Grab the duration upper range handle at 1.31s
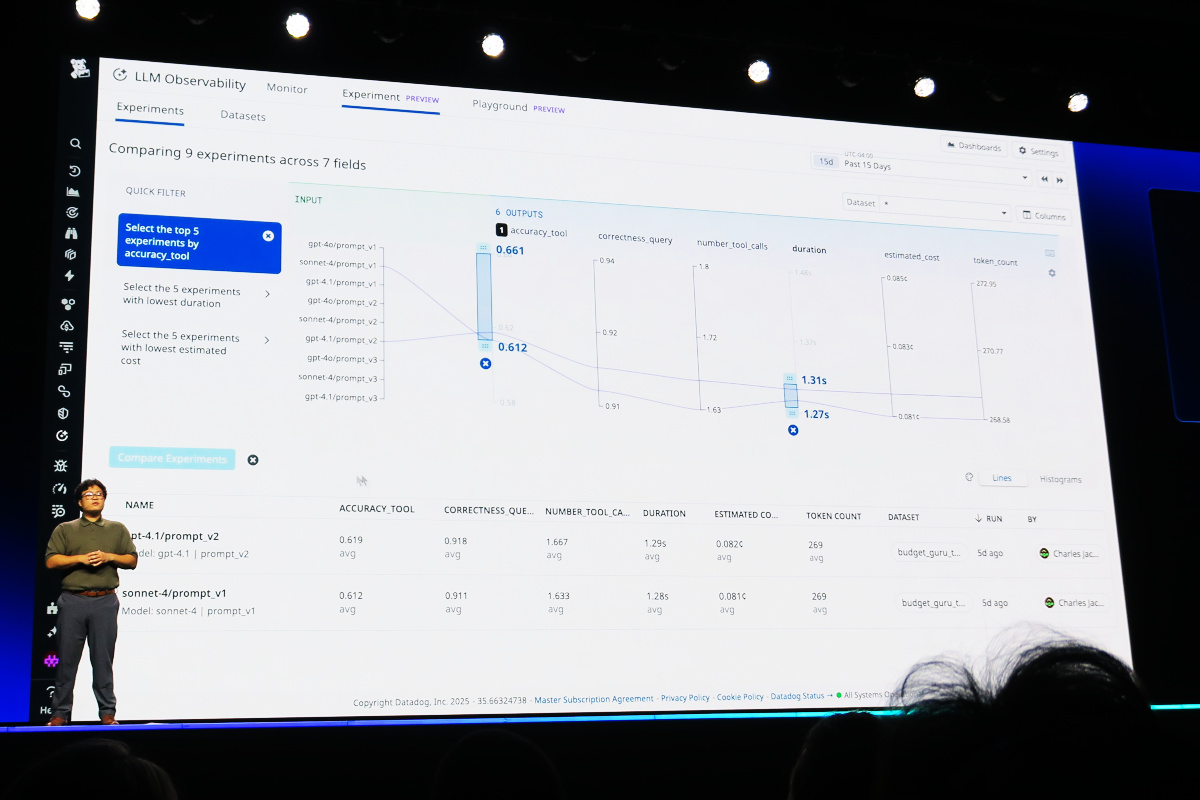The height and width of the screenshot is (800, 1200). [x=790, y=379]
